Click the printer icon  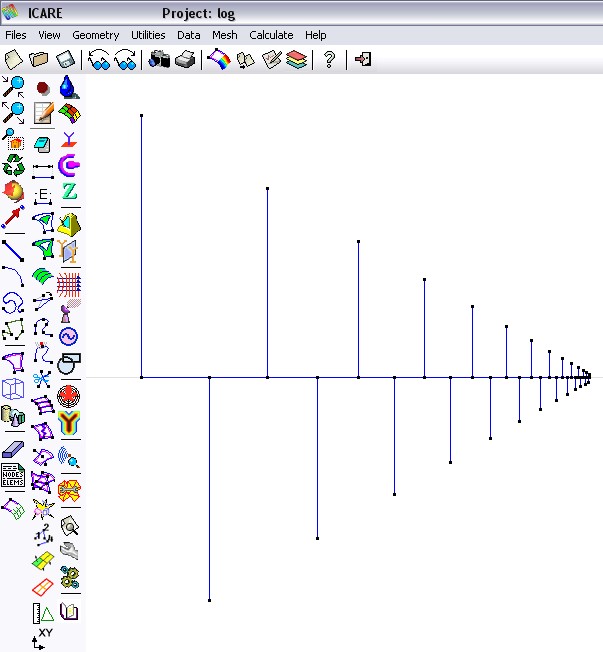(185, 60)
